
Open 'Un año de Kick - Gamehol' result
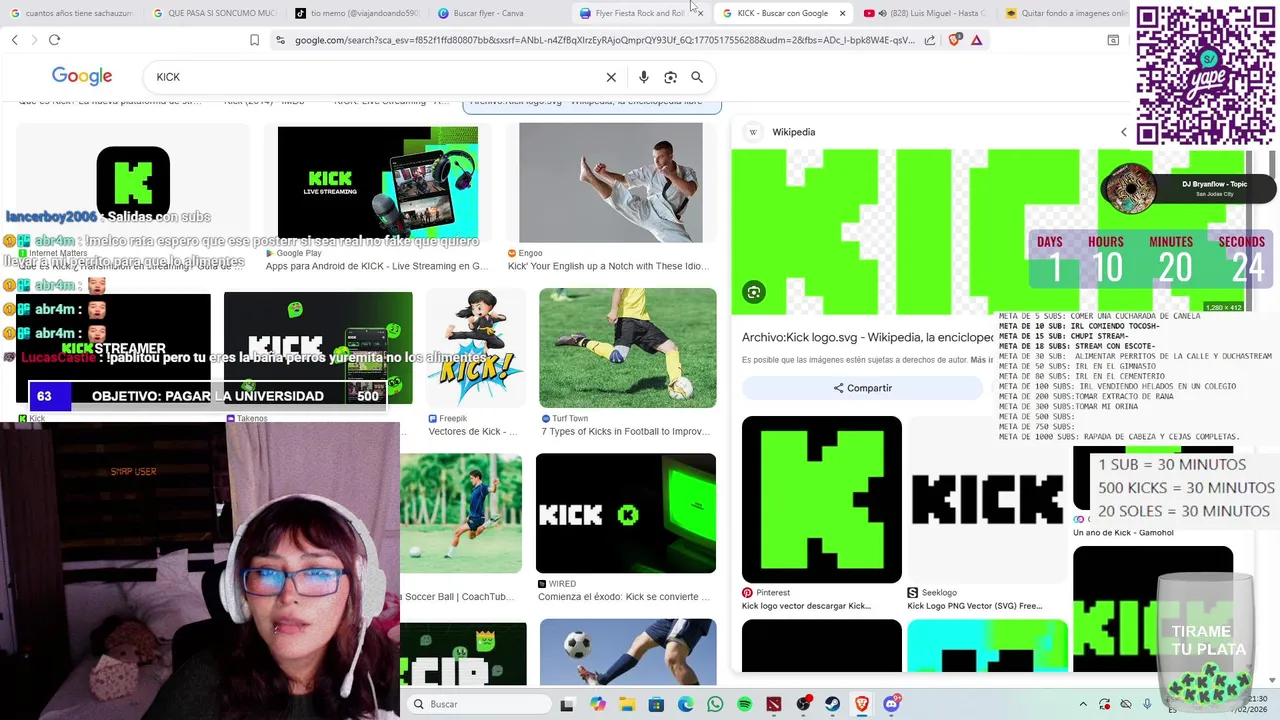(x=1123, y=533)
